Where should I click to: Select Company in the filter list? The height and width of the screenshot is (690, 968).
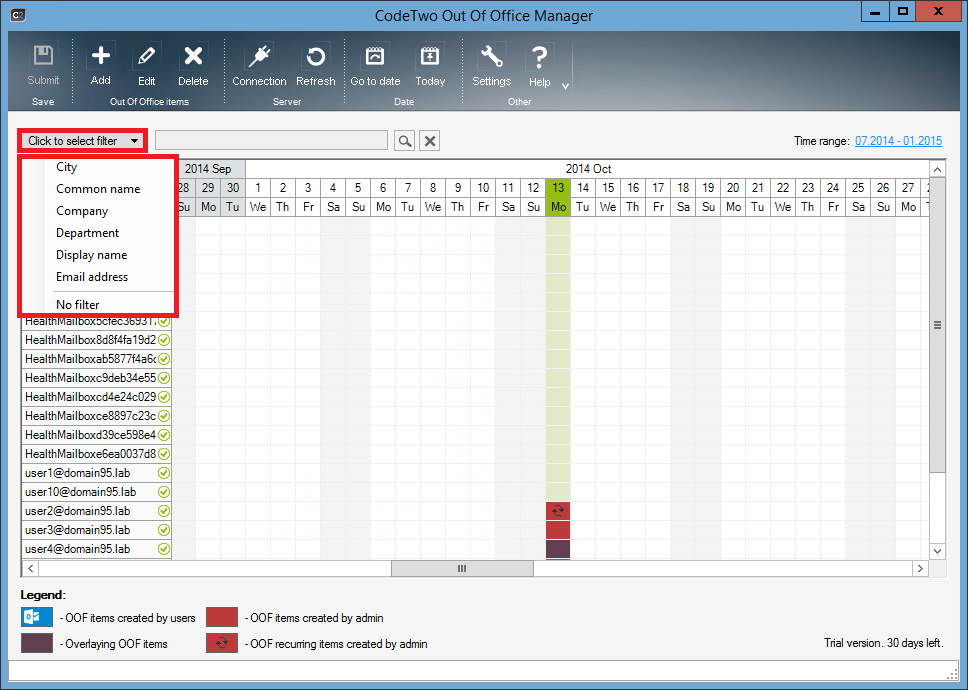pos(82,211)
